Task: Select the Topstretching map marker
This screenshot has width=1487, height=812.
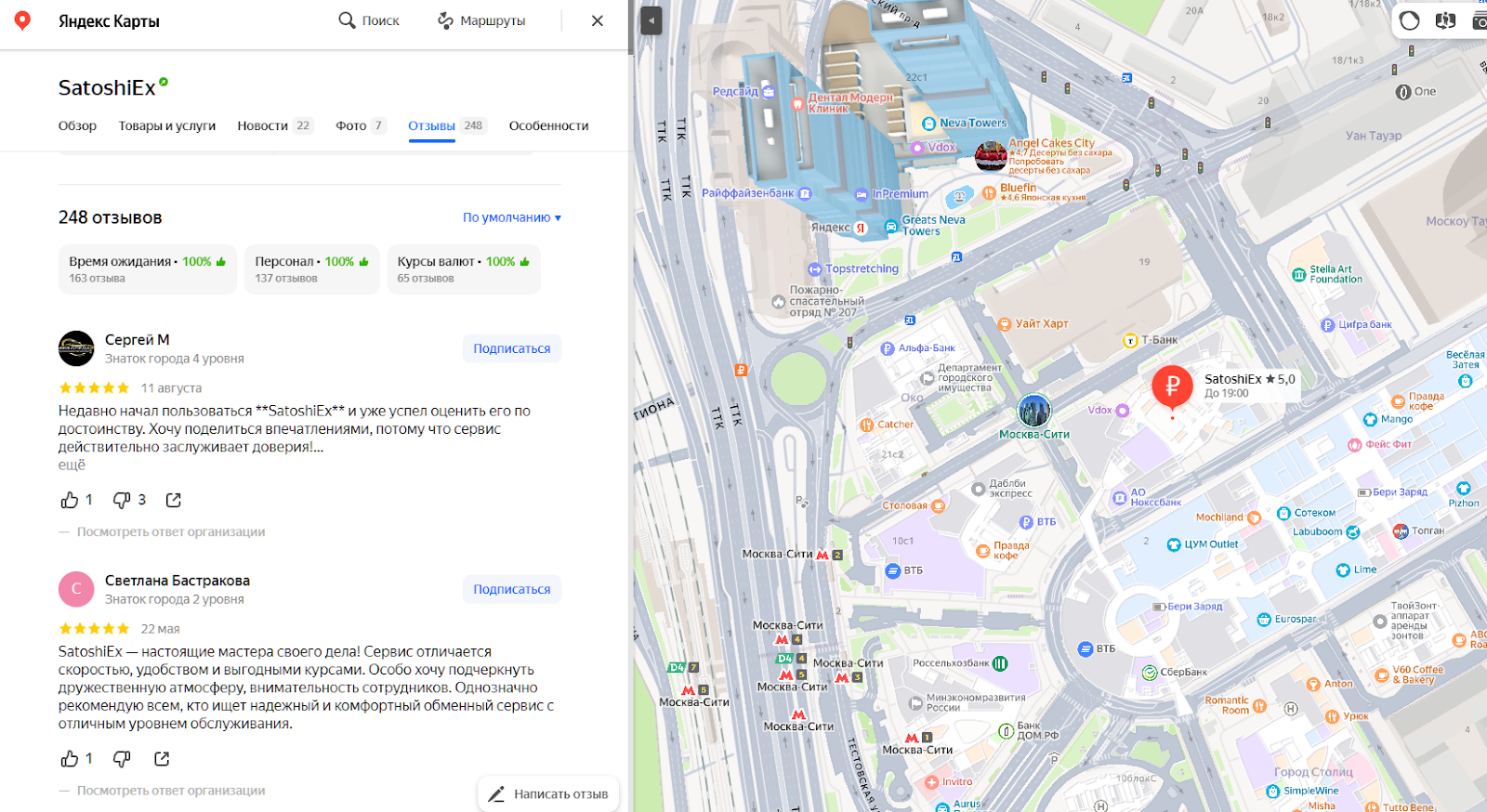Action: (x=815, y=269)
